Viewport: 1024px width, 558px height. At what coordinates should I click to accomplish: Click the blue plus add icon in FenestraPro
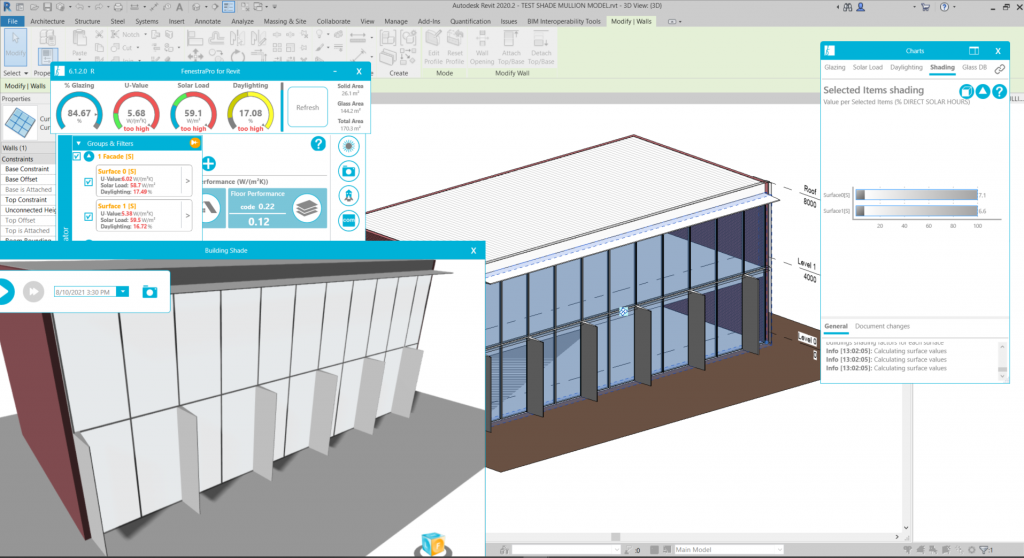208,163
